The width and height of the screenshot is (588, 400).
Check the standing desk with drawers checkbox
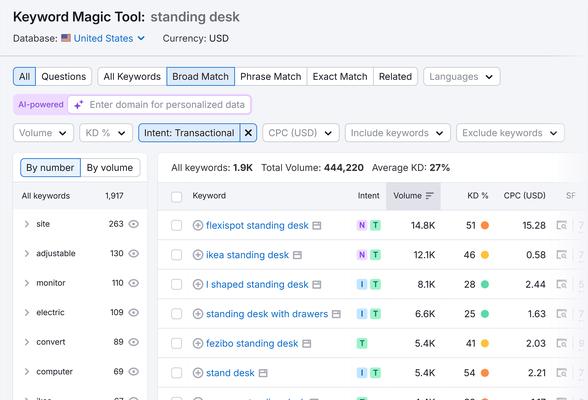tap(176, 314)
